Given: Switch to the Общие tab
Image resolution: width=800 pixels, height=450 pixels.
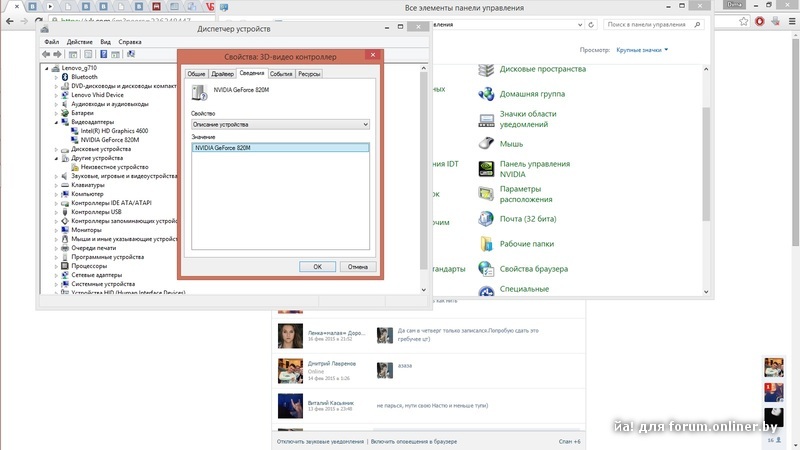Looking at the screenshot, I should (196, 74).
